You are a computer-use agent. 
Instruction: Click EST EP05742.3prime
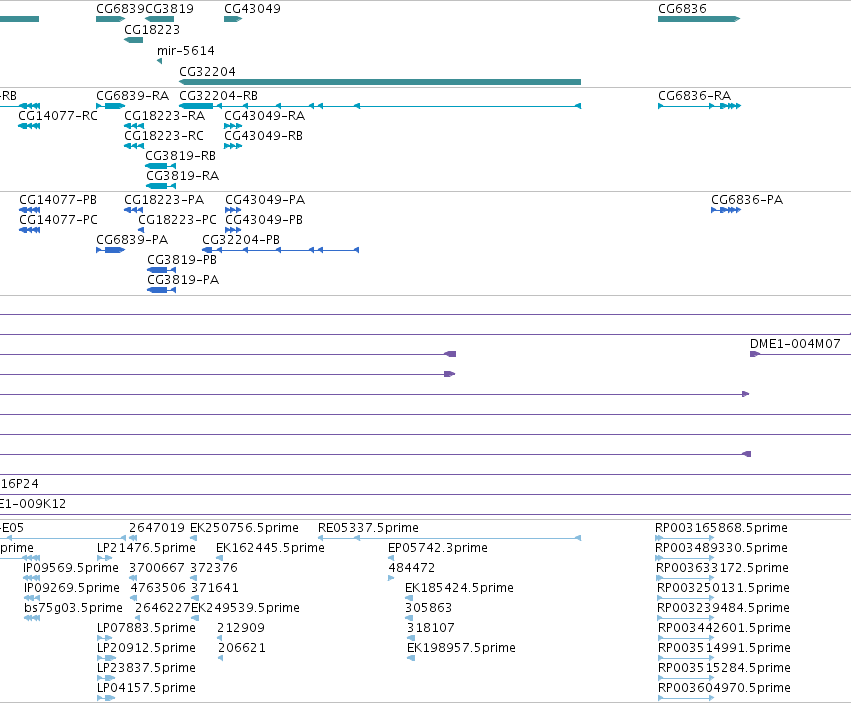pos(391,558)
